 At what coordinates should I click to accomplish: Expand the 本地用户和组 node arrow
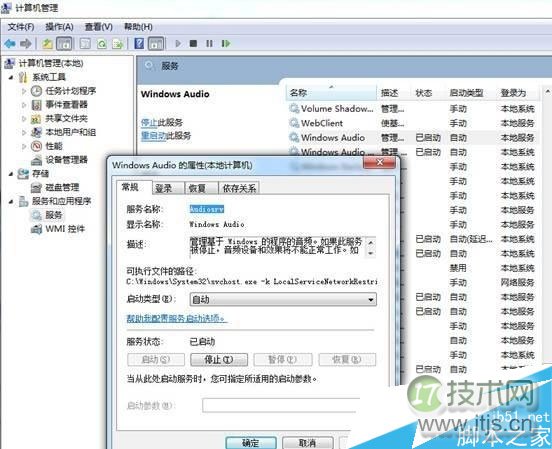[x=24, y=132]
